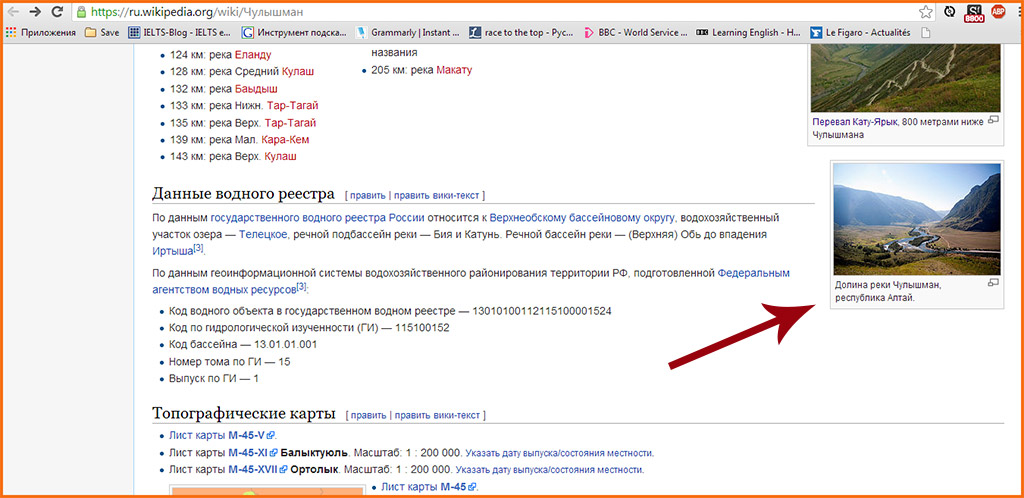Viewport: 1024px width, 498px height.
Task: Open the Le Figaro Actualités bookmark
Action: click(862, 32)
